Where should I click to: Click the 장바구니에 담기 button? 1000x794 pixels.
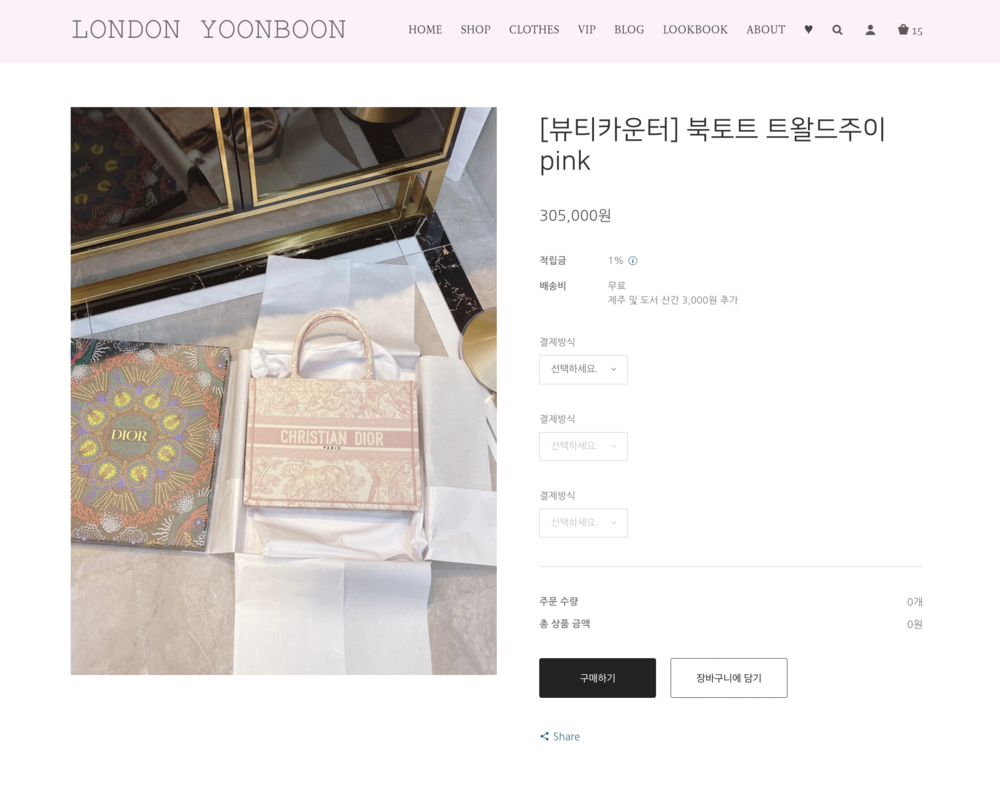728,678
